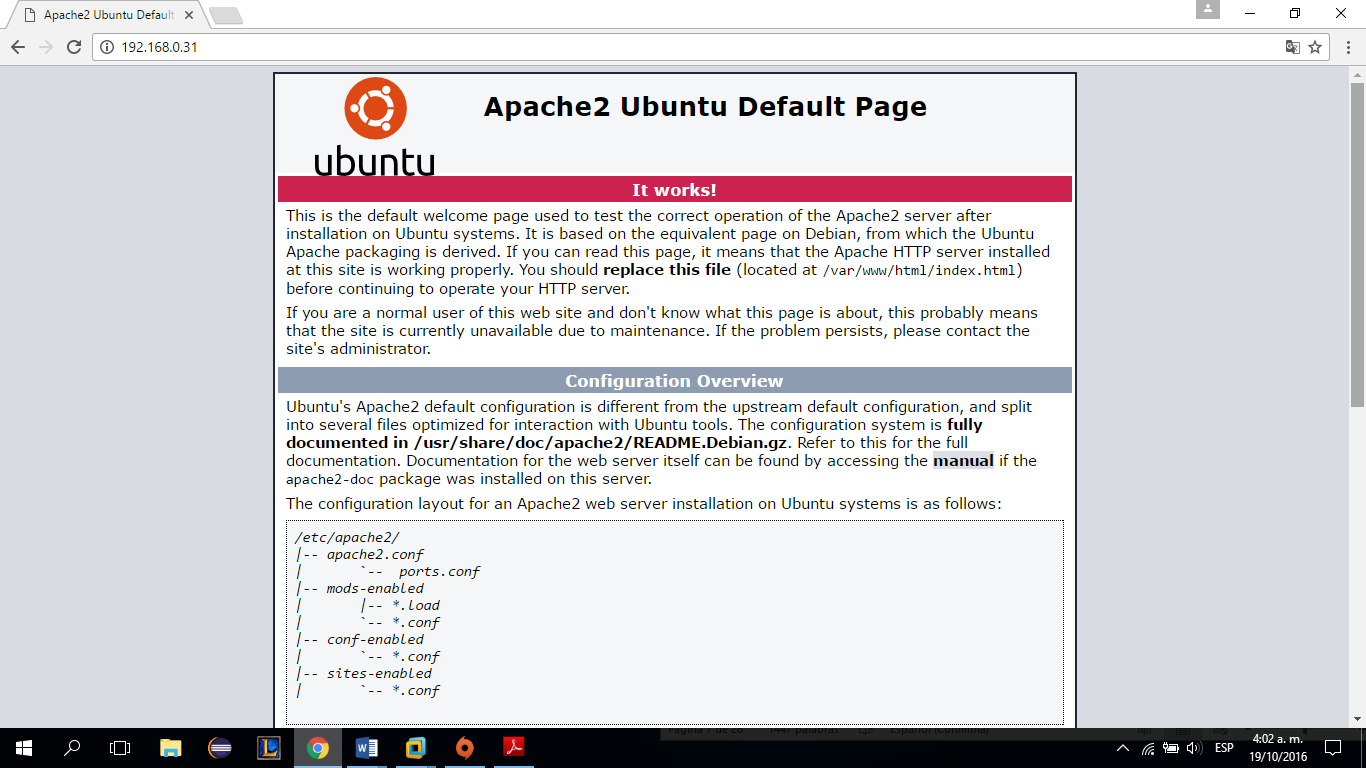Launch League of Legends from taskbar
Viewport: 1366px width, 768px height.
click(269, 748)
